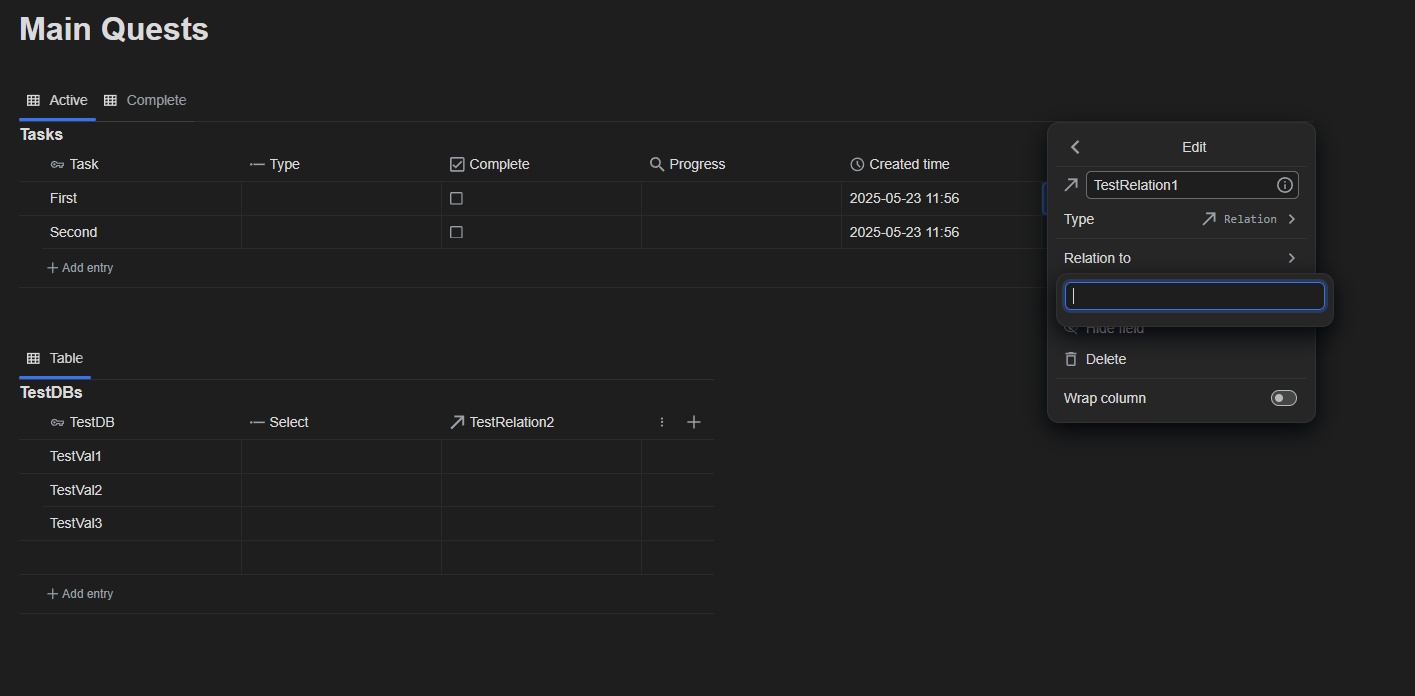Select the Active view tab
Viewport: 1415px width, 696px height.
tap(58, 100)
